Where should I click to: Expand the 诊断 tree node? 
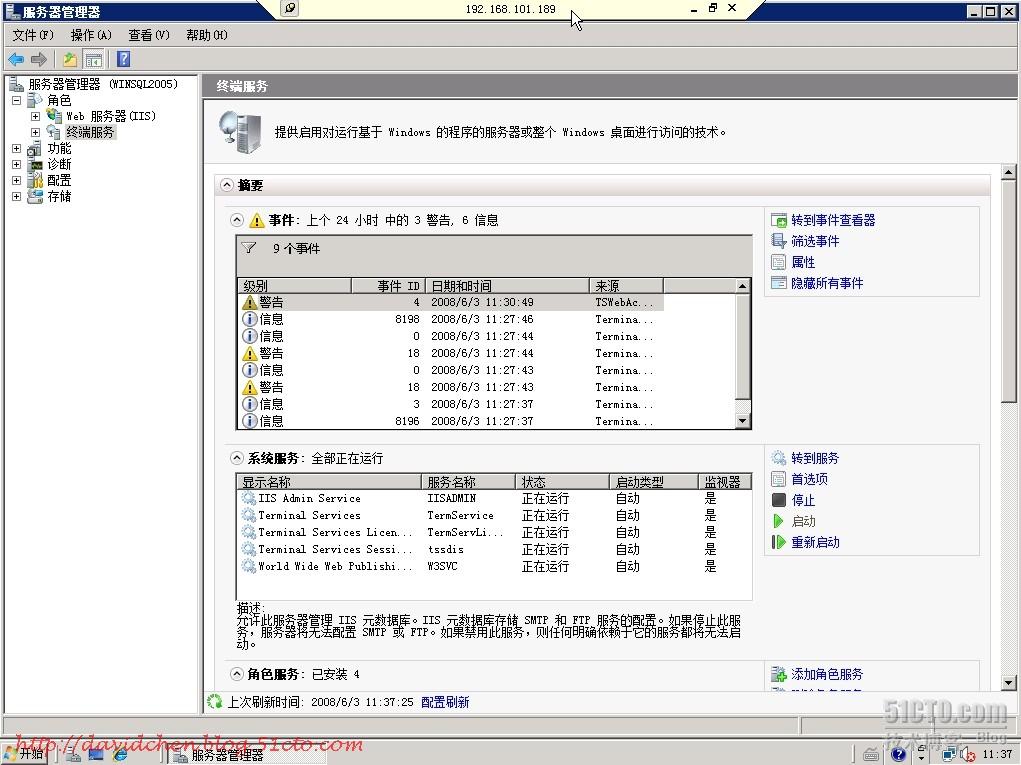coord(16,164)
